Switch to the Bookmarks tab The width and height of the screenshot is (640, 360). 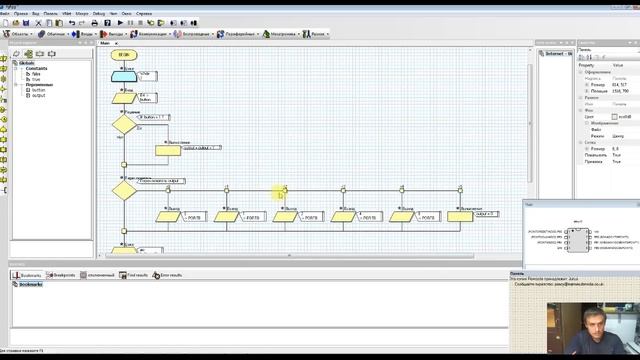click(27, 276)
